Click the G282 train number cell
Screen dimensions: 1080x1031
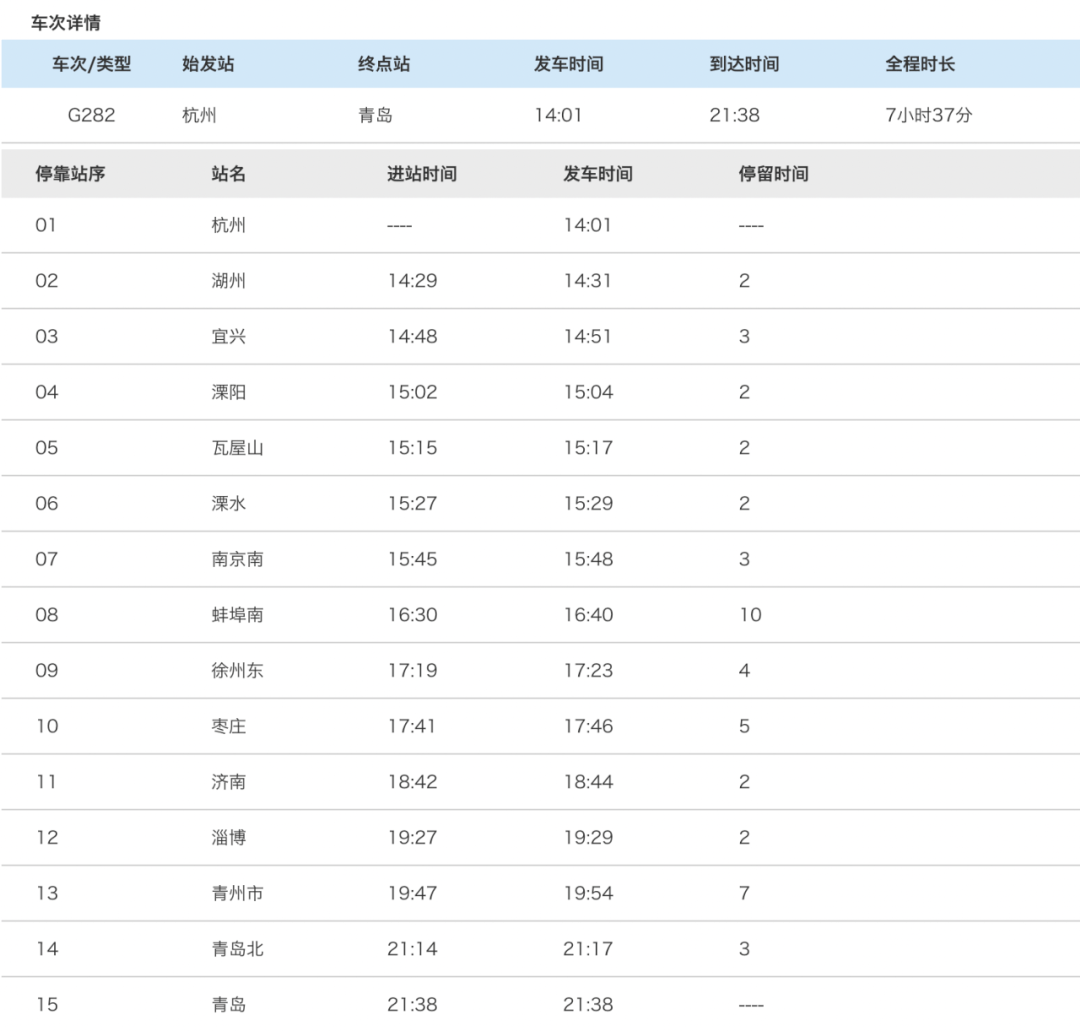point(91,115)
